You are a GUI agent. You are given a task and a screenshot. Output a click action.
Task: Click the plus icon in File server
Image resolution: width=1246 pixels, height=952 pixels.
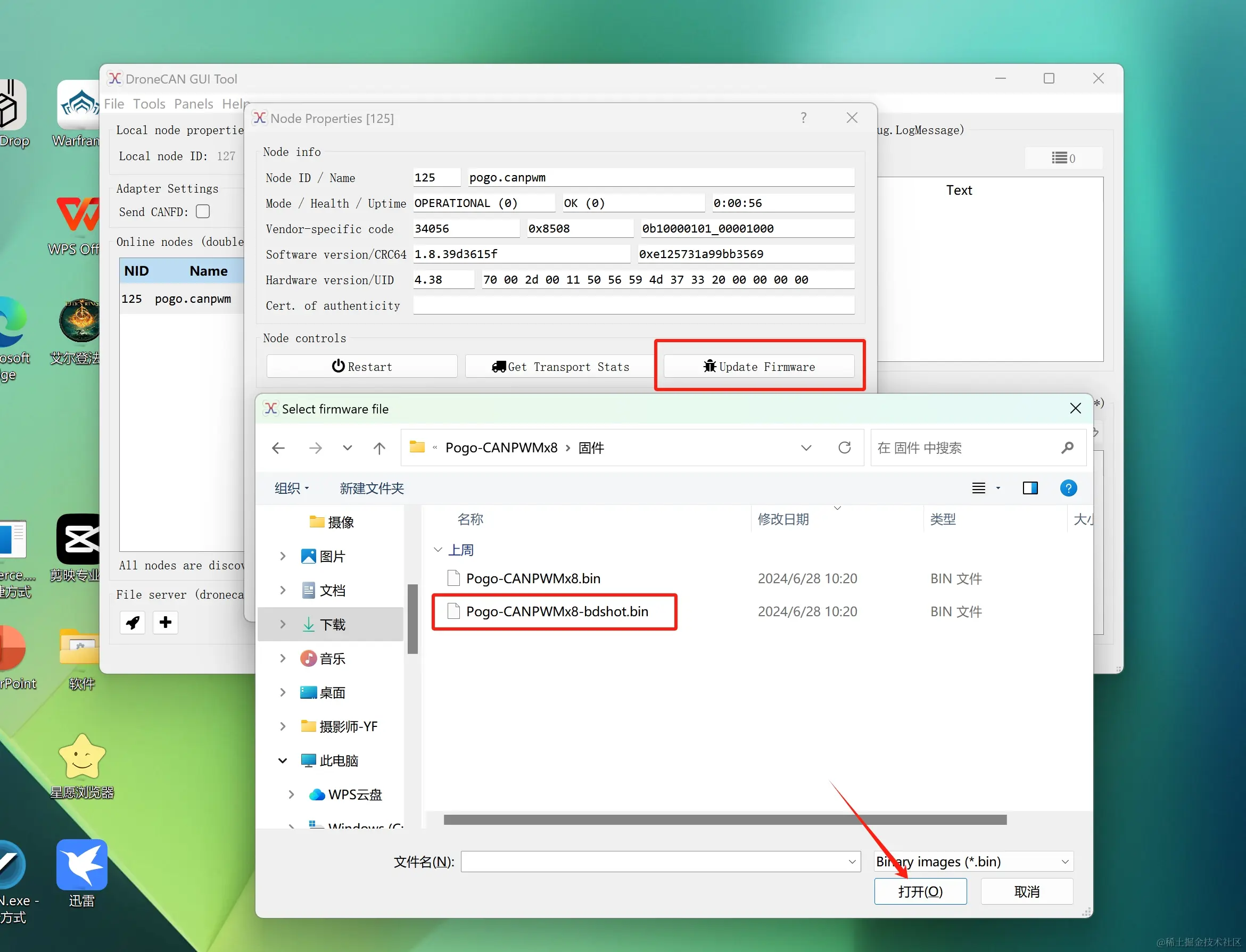(x=166, y=623)
